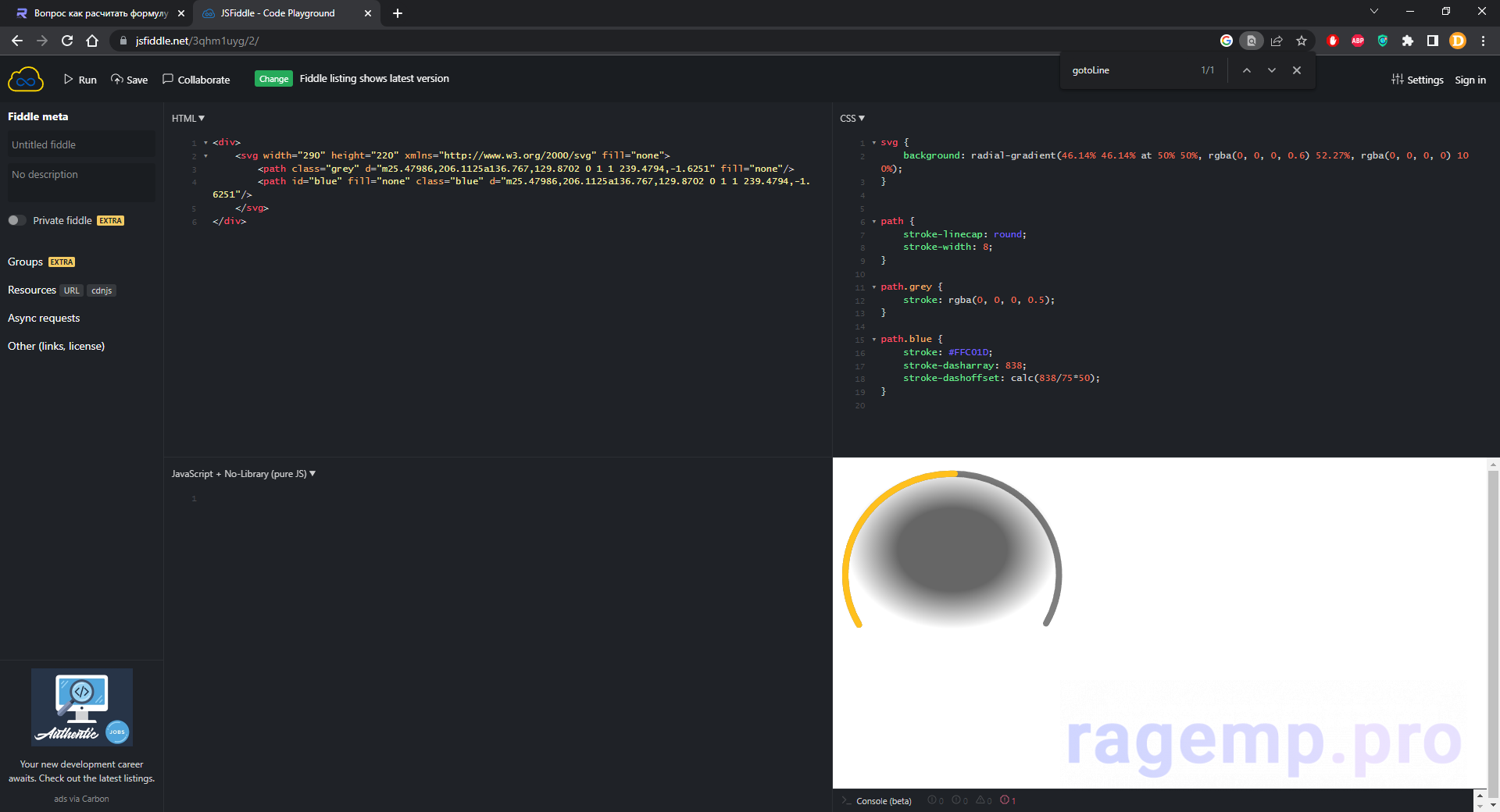Open a new browser tab
1500x812 pixels.
pos(398,13)
